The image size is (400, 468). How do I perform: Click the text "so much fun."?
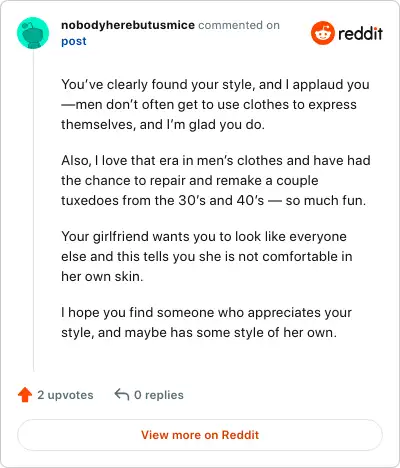pos(326,200)
